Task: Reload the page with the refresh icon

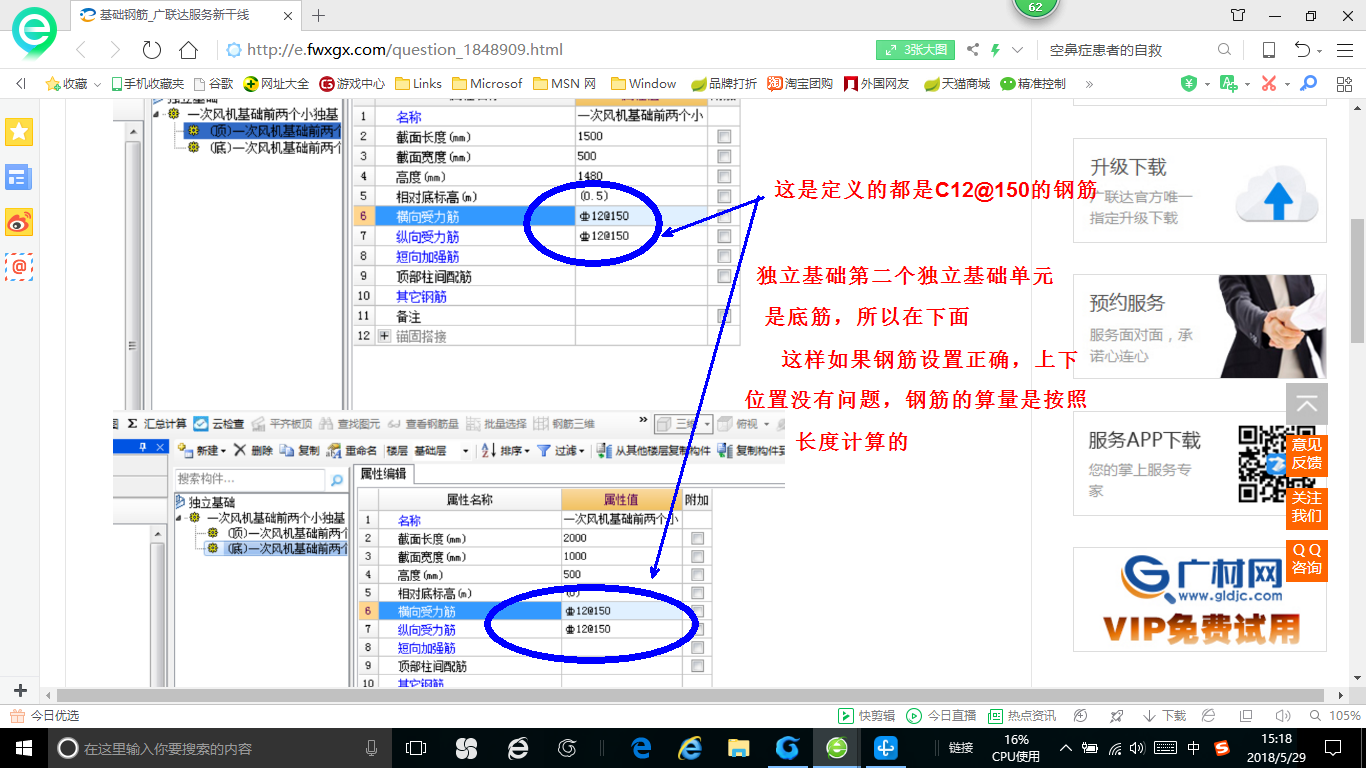Action: coord(152,50)
